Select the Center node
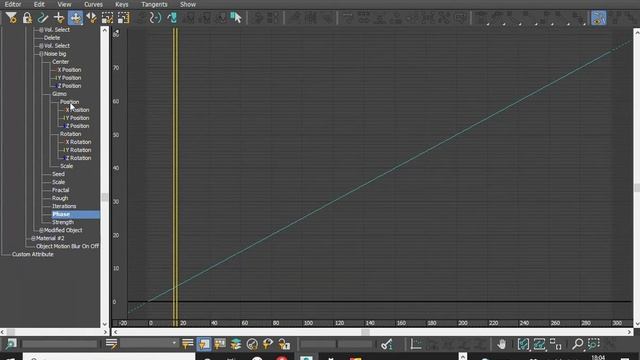Viewport: 640px width, 360px height. point(60,62)
